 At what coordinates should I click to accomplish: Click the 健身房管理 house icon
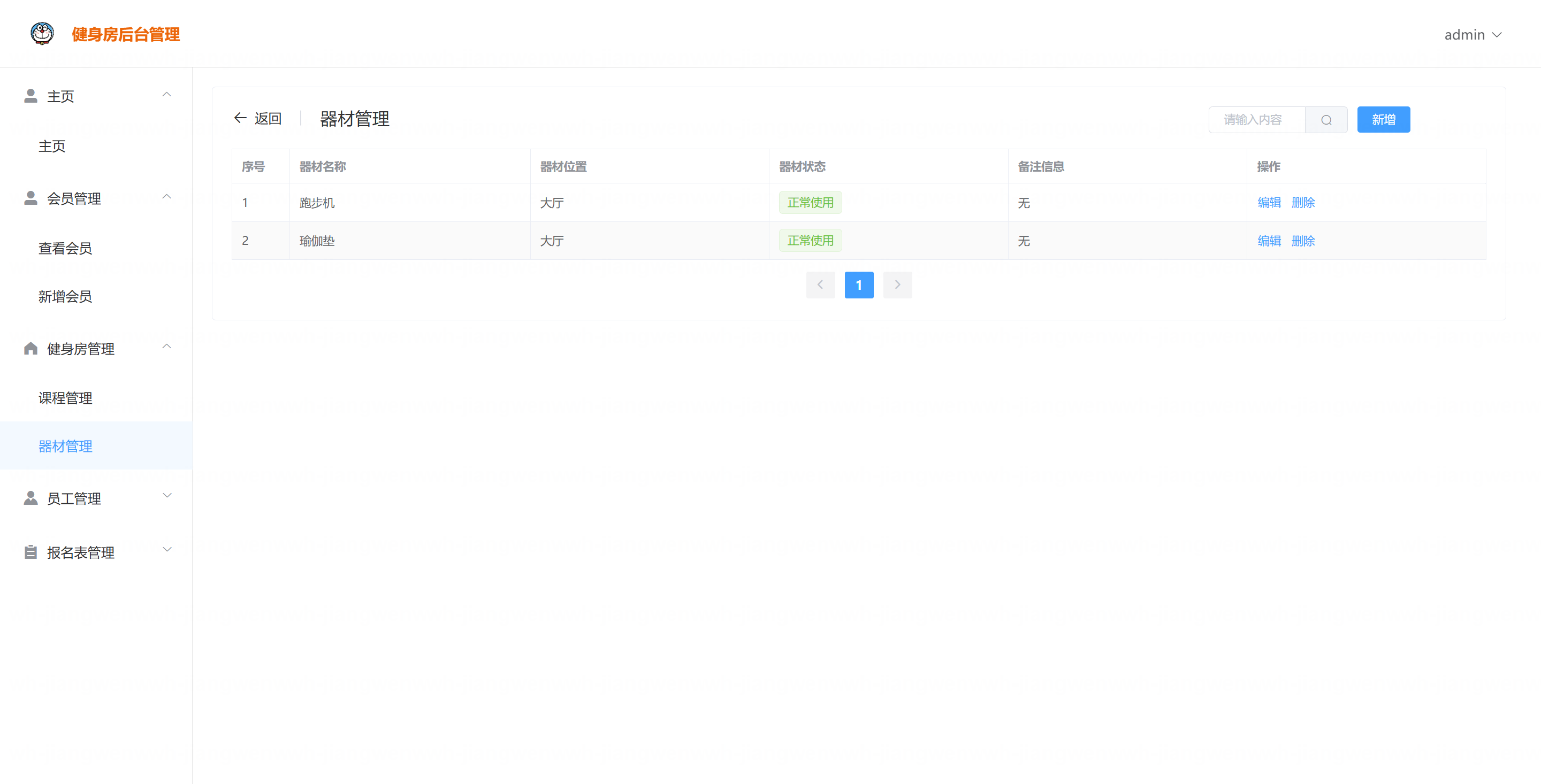pos(30,349)
